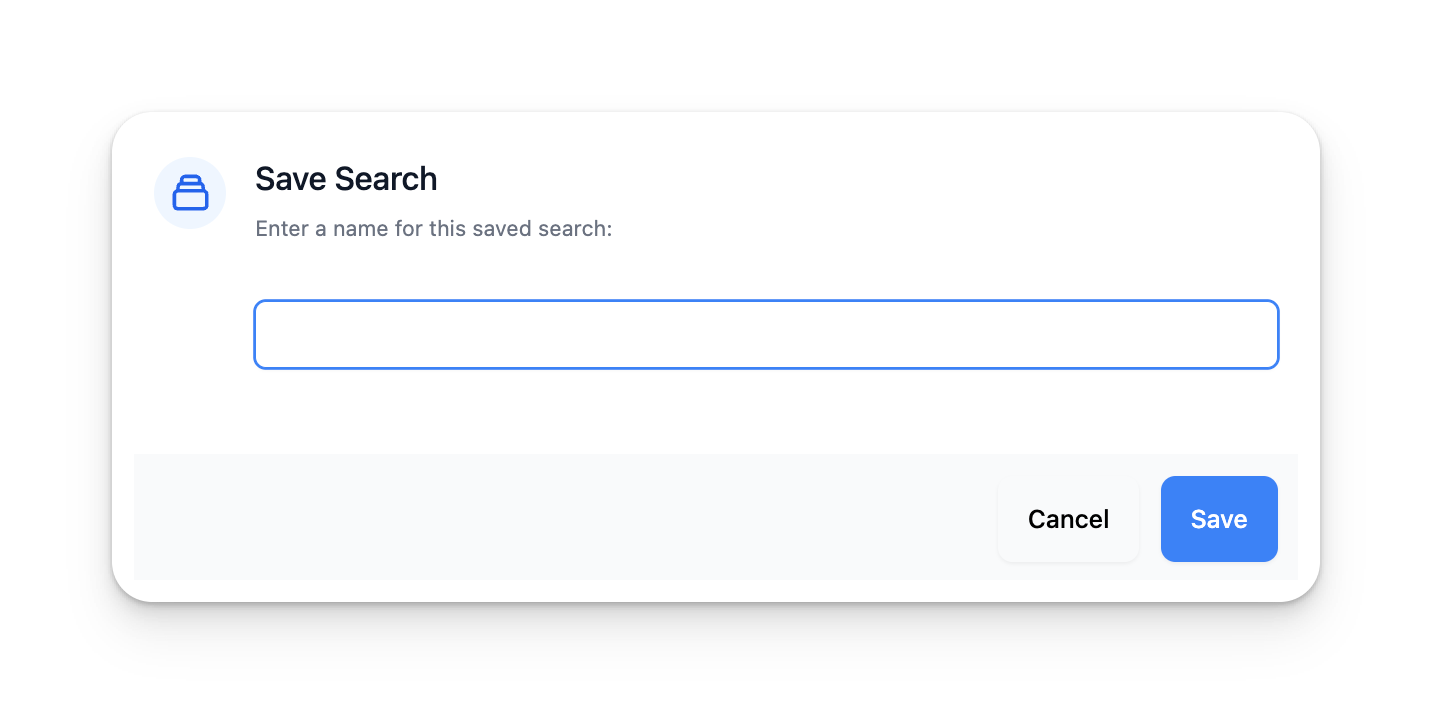Confirm saving with the blue Save button
1432x714 pixels.
(1218, 519)
